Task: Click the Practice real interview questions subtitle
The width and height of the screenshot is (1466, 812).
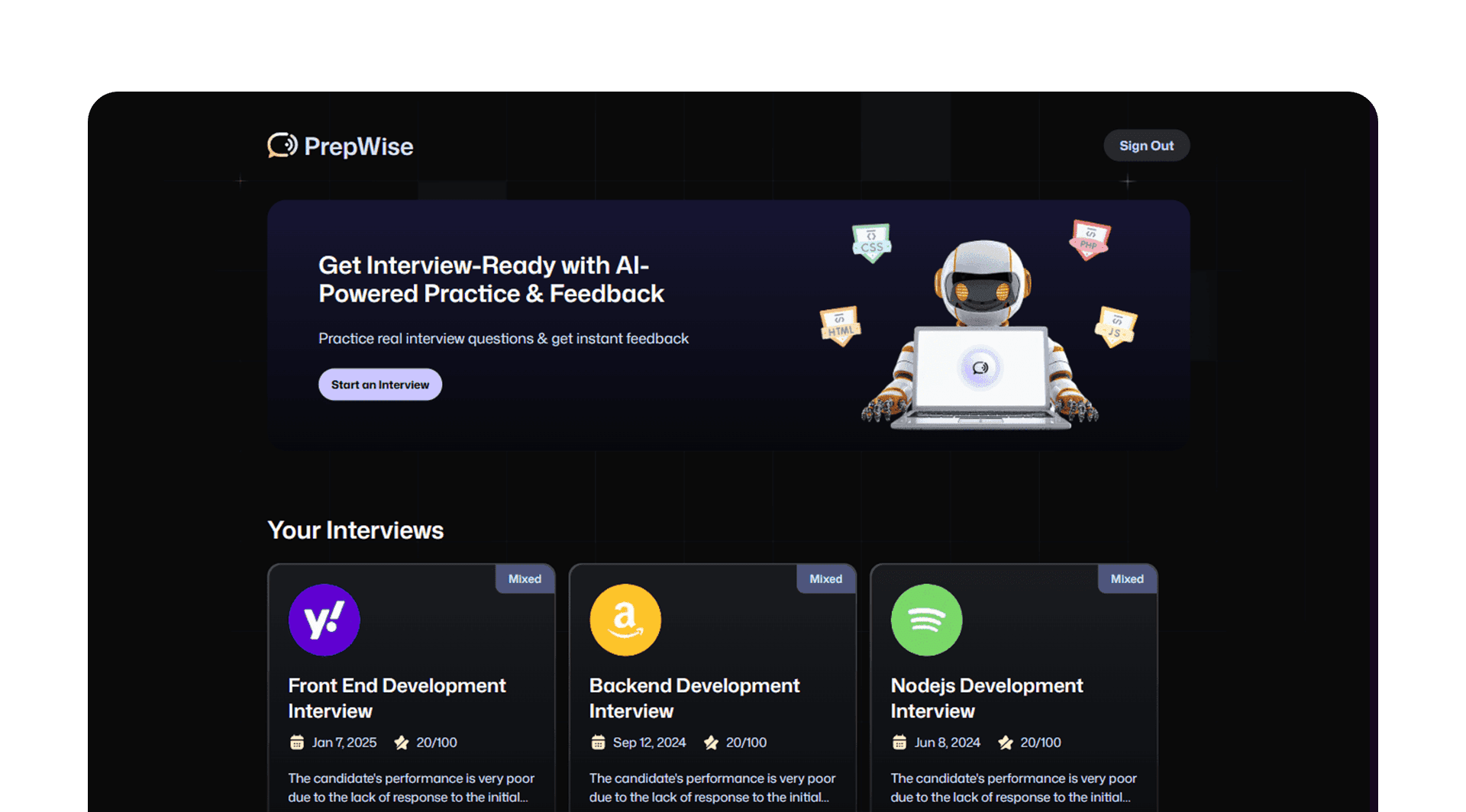Action: coord(503,338)
